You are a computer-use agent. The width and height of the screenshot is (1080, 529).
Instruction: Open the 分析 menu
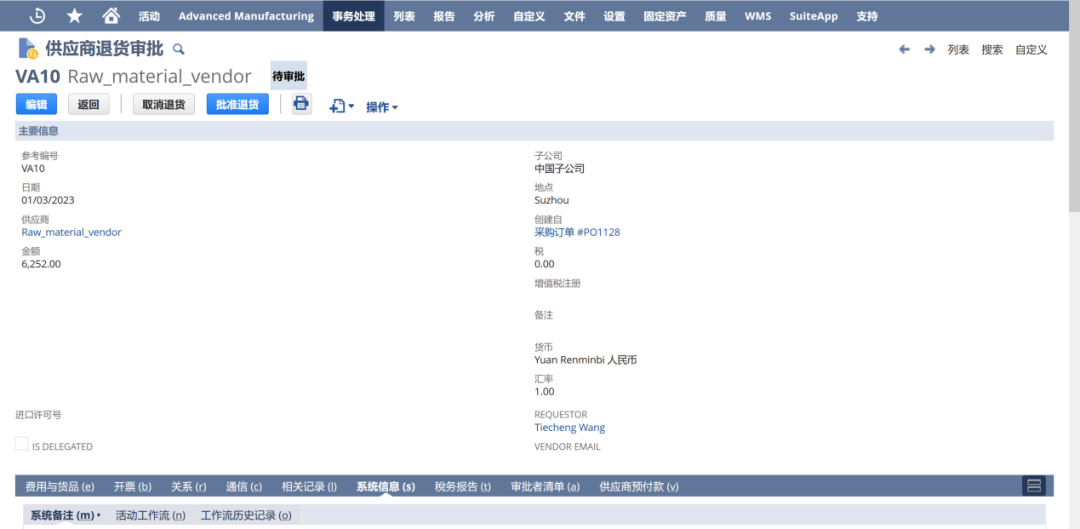click(x=484, y=16)
